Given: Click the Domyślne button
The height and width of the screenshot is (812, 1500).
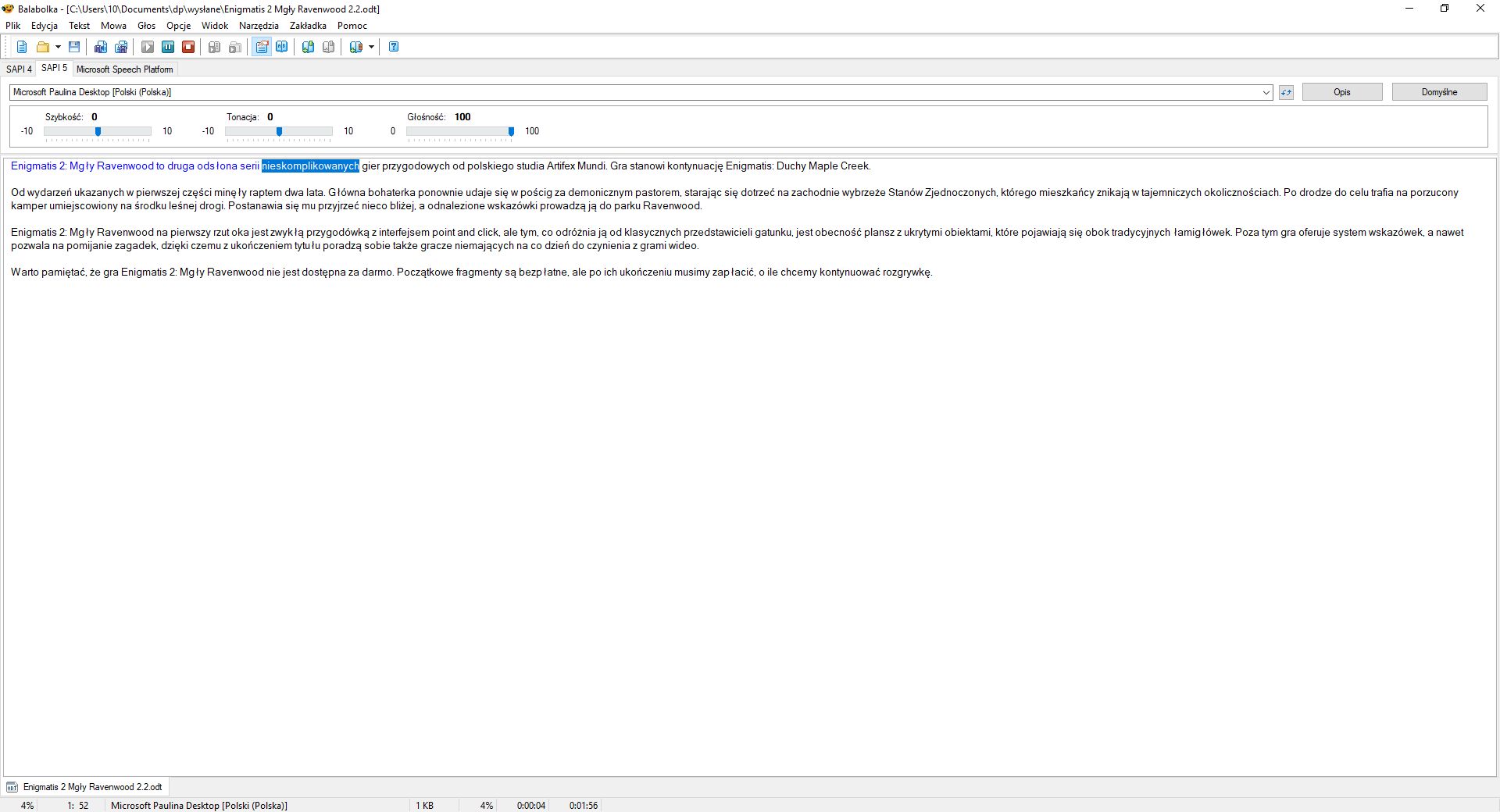Looking at the screenshot, I should tap(1439, 92).
